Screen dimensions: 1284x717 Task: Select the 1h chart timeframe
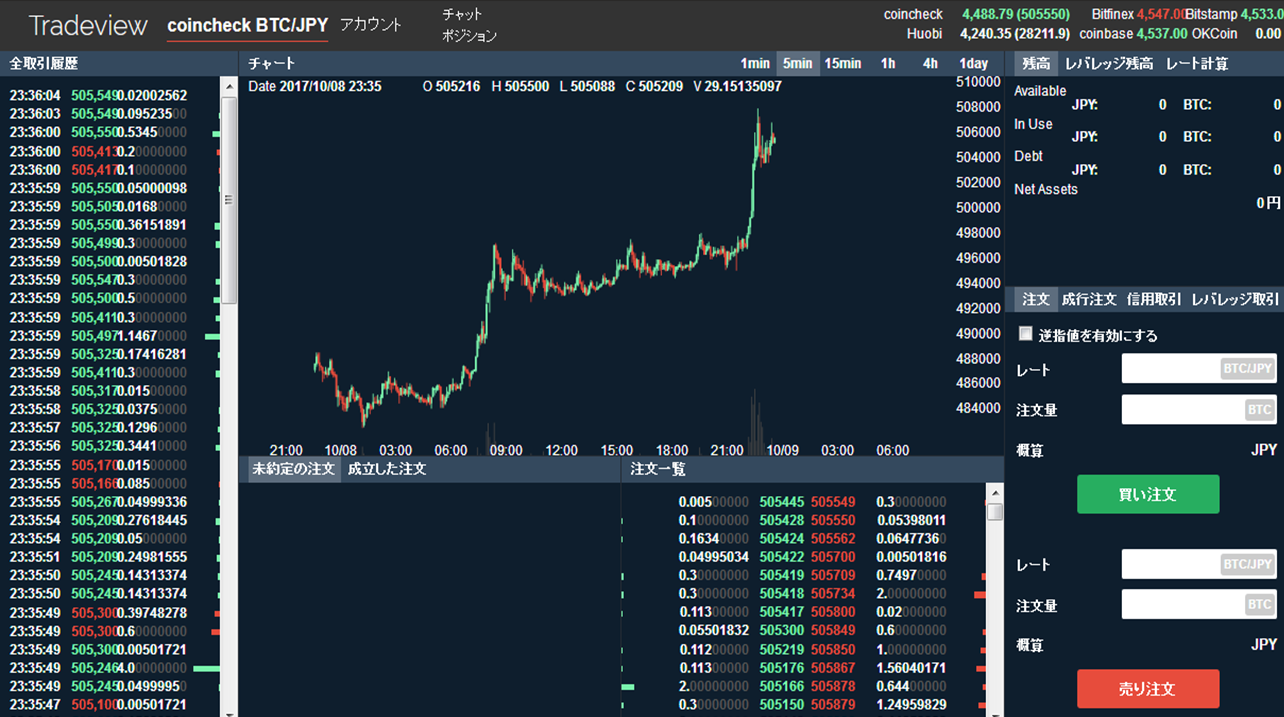click(x=888, y=63)
